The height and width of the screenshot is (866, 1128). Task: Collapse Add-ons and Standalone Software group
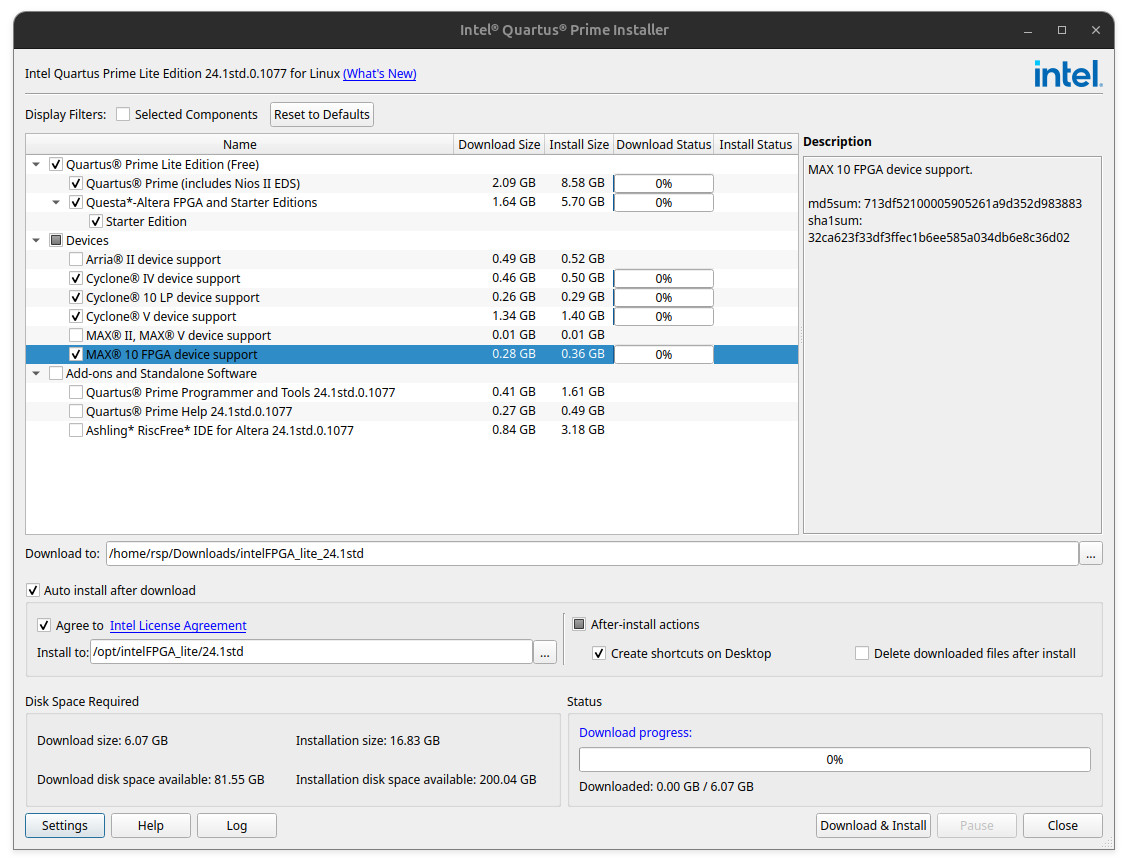(37, 374)
